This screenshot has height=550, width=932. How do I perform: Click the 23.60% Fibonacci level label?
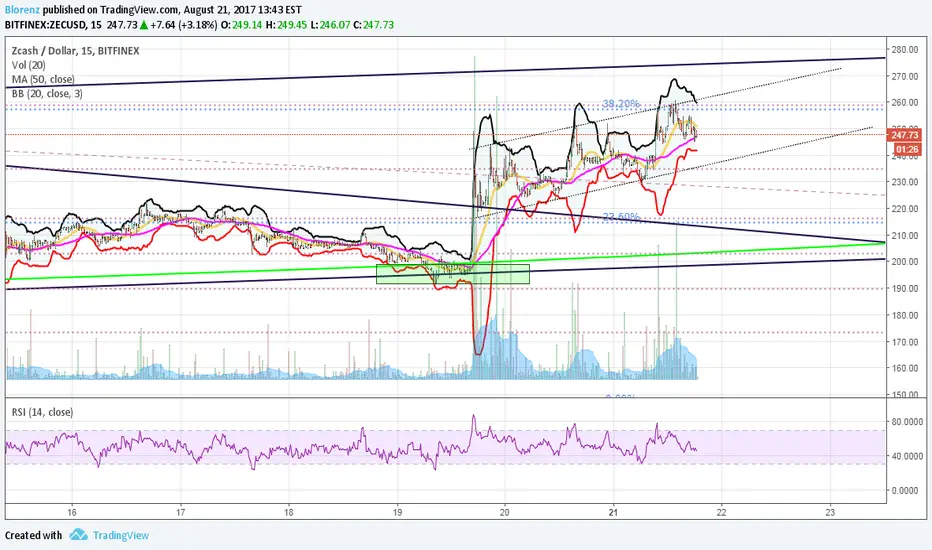point(621,217)
